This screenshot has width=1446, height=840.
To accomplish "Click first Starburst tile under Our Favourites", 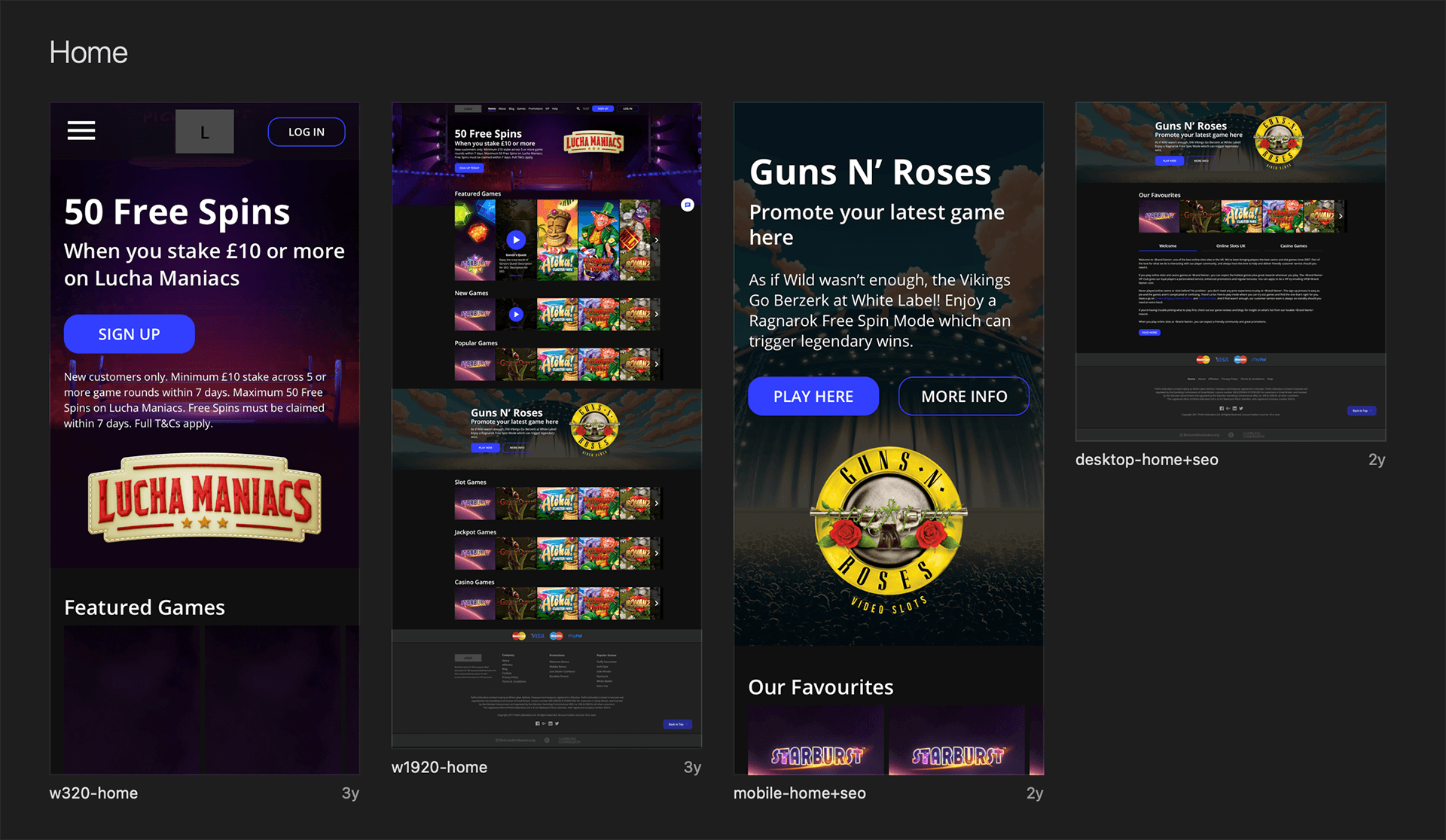I will tap(816, 741).
